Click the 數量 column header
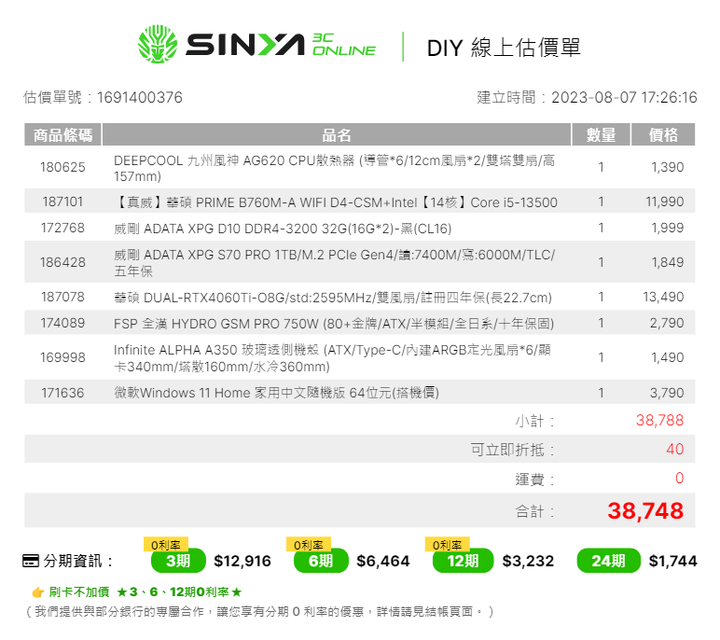The width and height of the screenshot is (720, 640). (601, 135)
